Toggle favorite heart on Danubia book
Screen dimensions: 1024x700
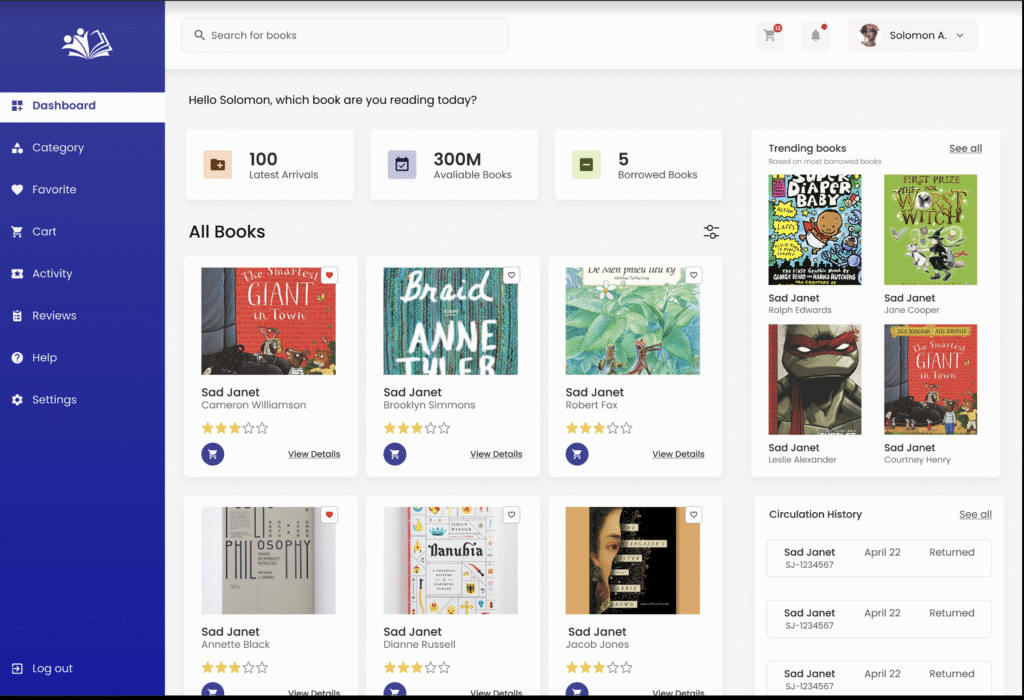[x=511, y=515]
